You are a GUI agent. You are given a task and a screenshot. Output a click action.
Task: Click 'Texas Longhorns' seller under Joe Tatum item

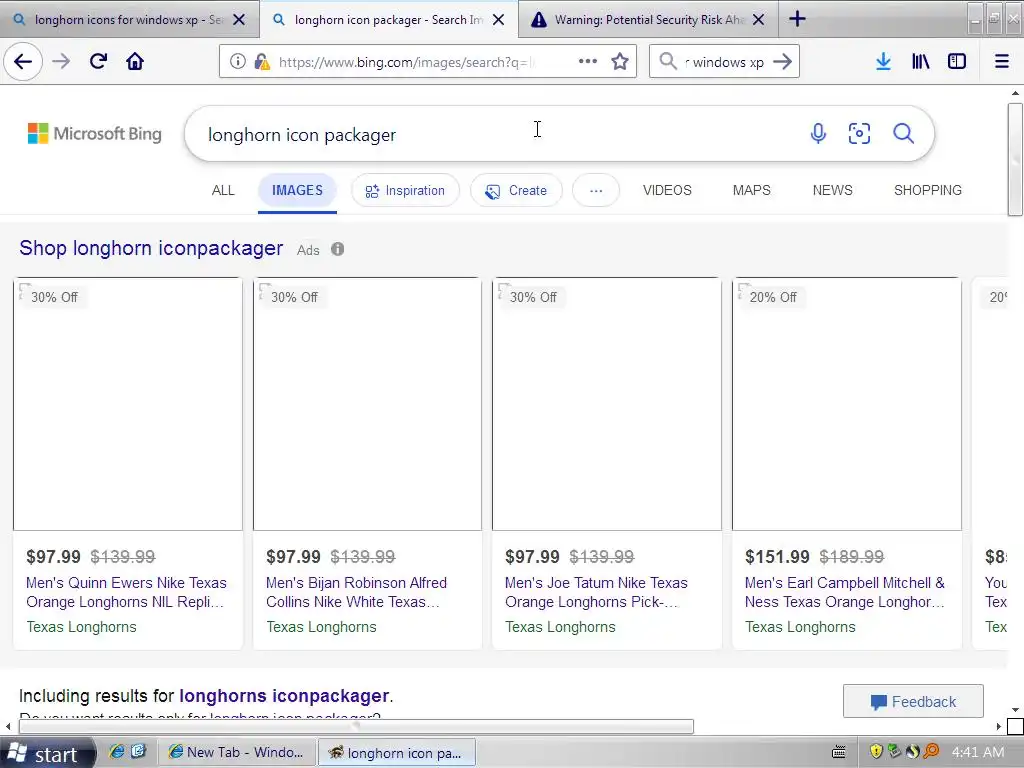pos(560,627)
